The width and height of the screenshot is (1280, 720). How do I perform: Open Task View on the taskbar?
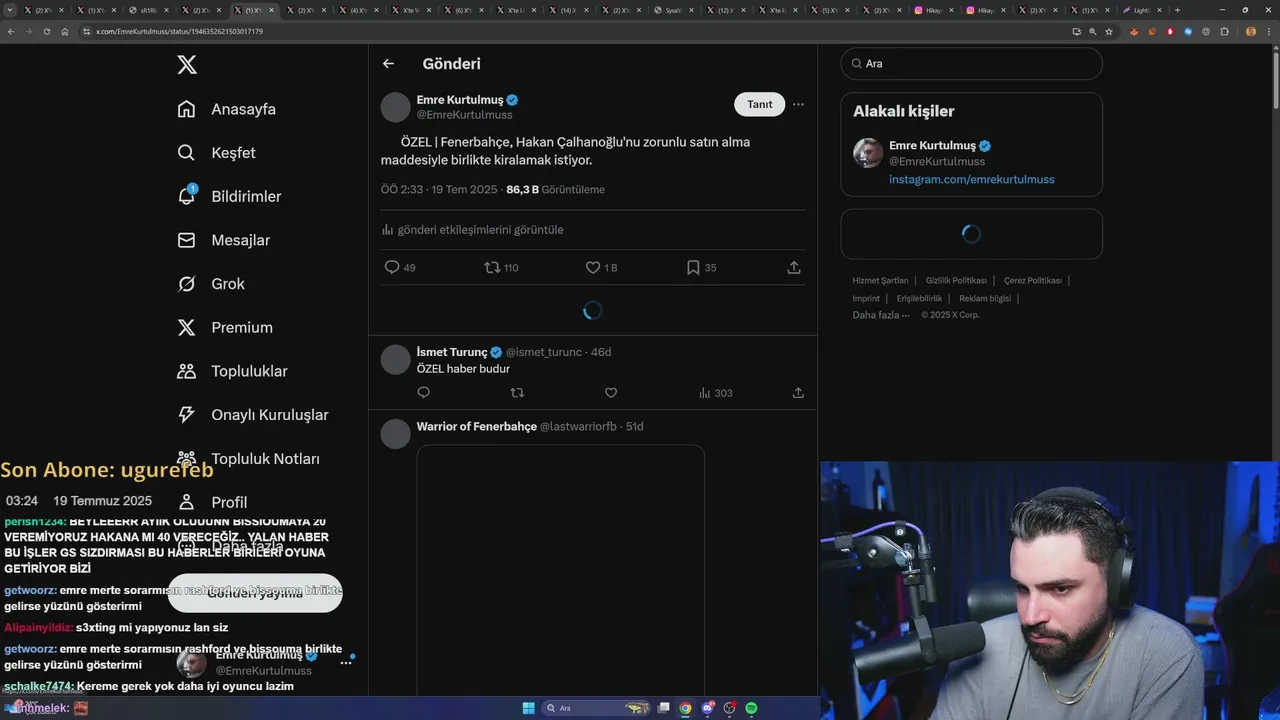663,708
